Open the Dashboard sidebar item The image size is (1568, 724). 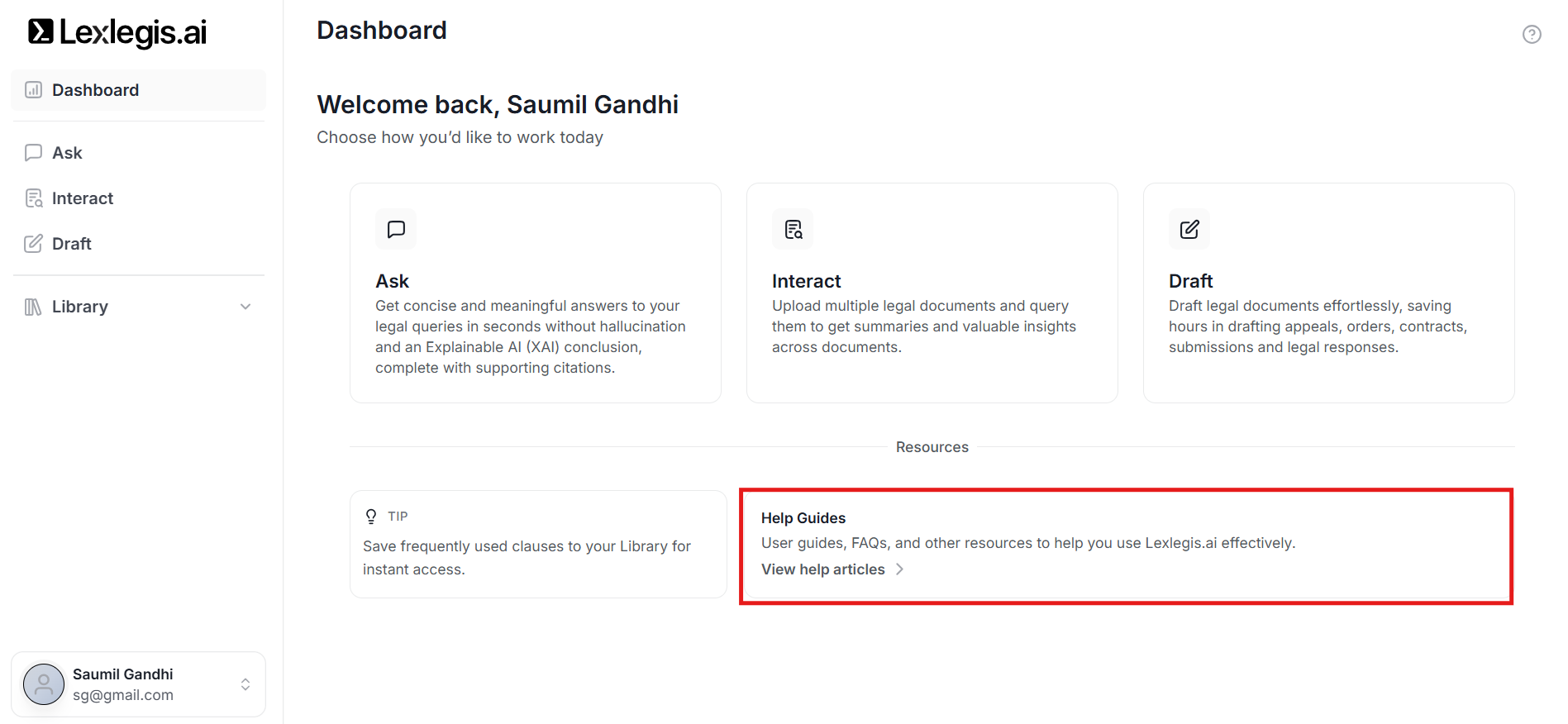pyautogui.click(x=95, y=90)
